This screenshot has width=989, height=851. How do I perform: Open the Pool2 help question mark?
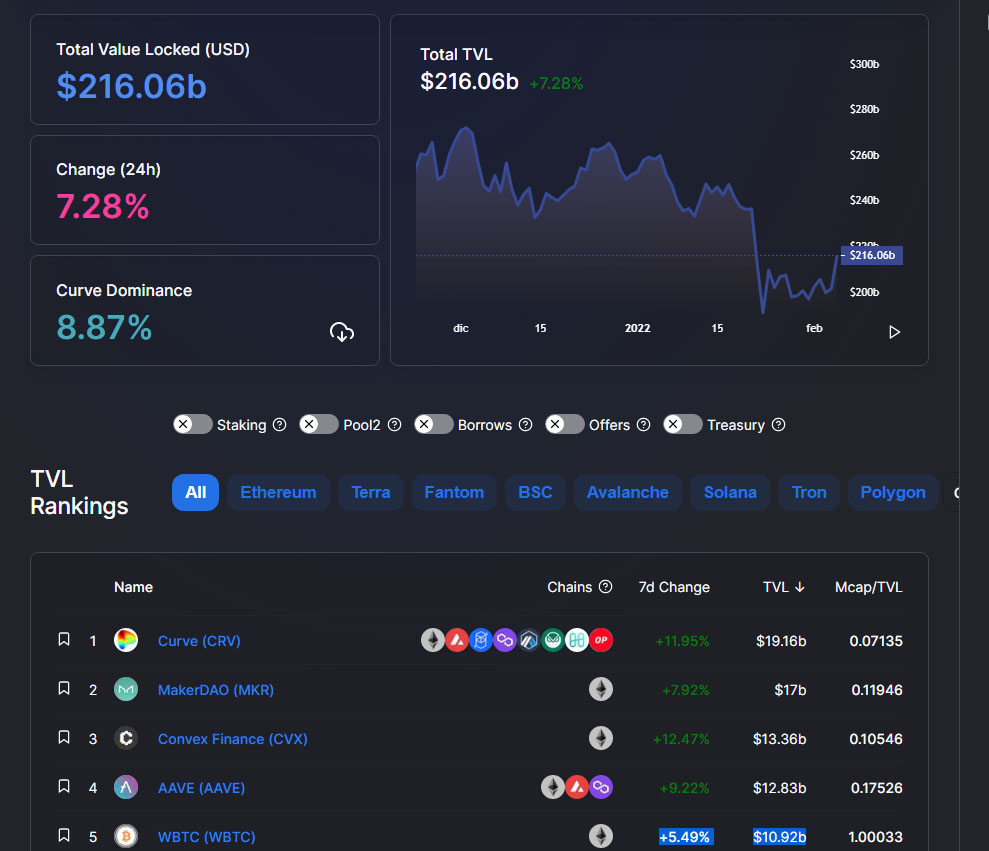[394, 425]
